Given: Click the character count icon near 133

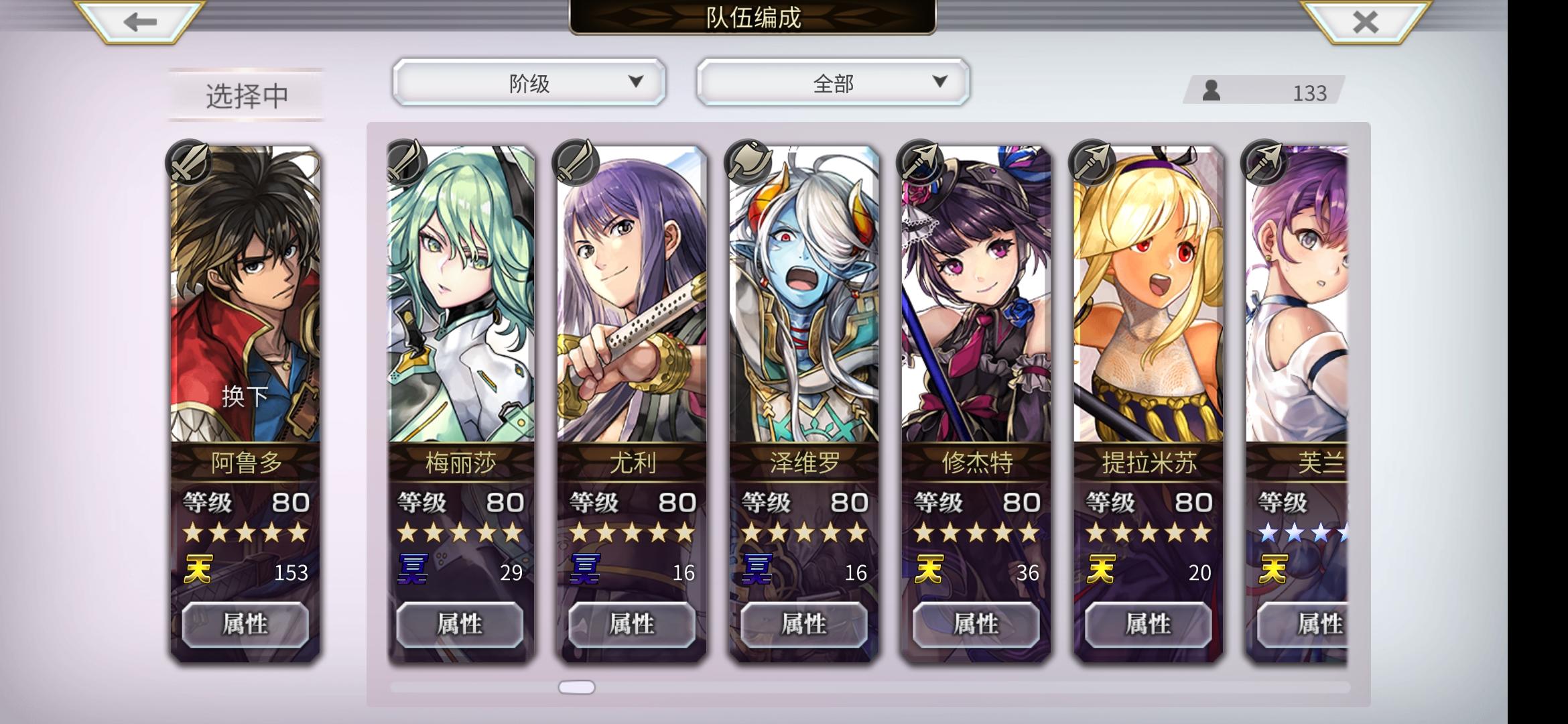Looking at the screenshot, I should pyautogui.click(x=1211, y=90).
